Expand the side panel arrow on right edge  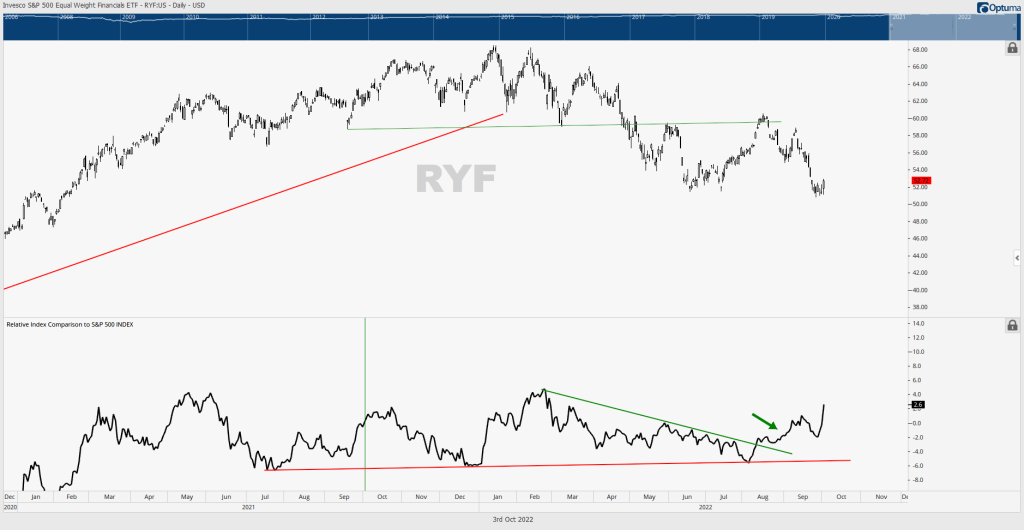coord(1017,258)
